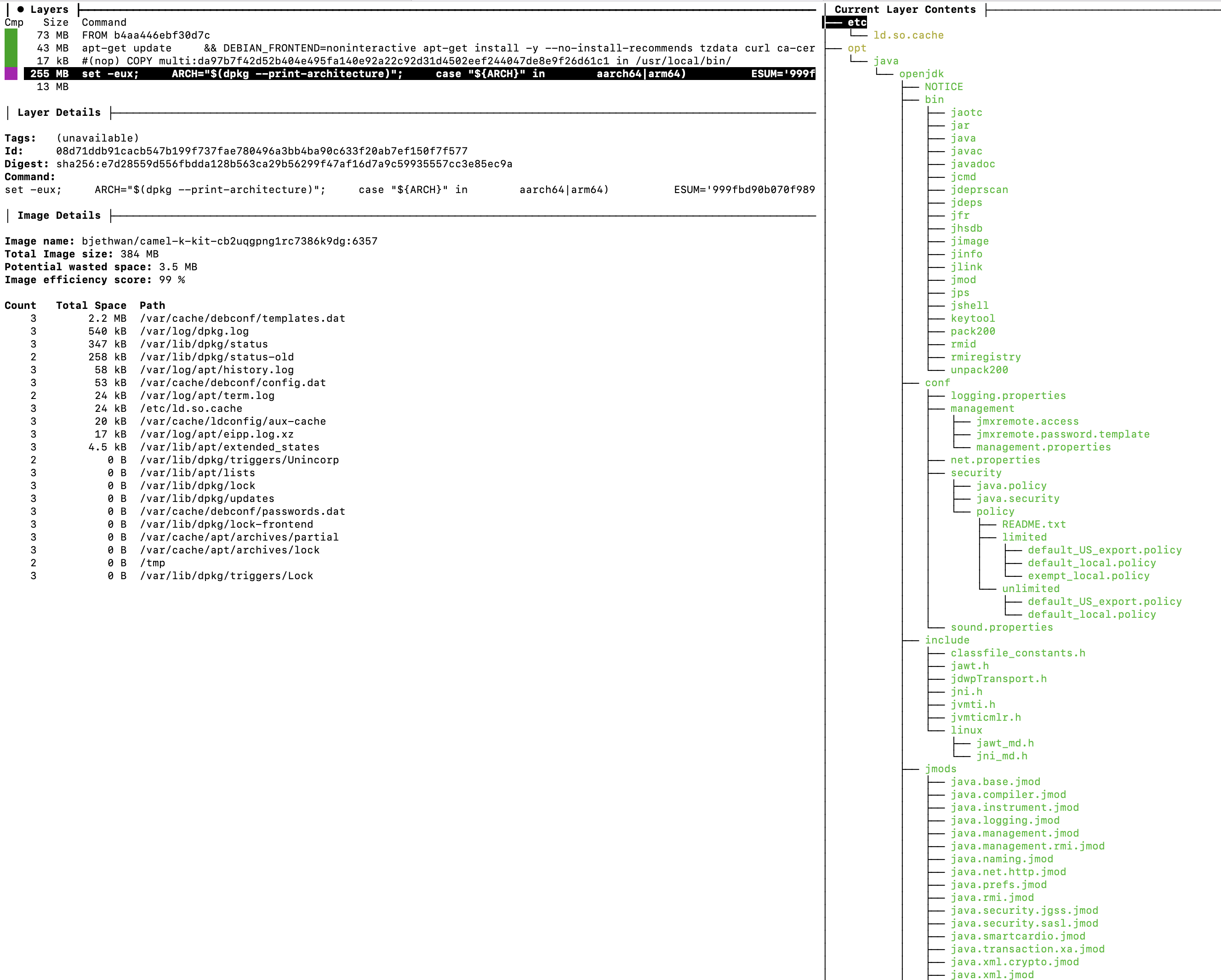1221x980 pixels.
Task: Collapse the bin folder under openjdk
Action: point(934,100)
